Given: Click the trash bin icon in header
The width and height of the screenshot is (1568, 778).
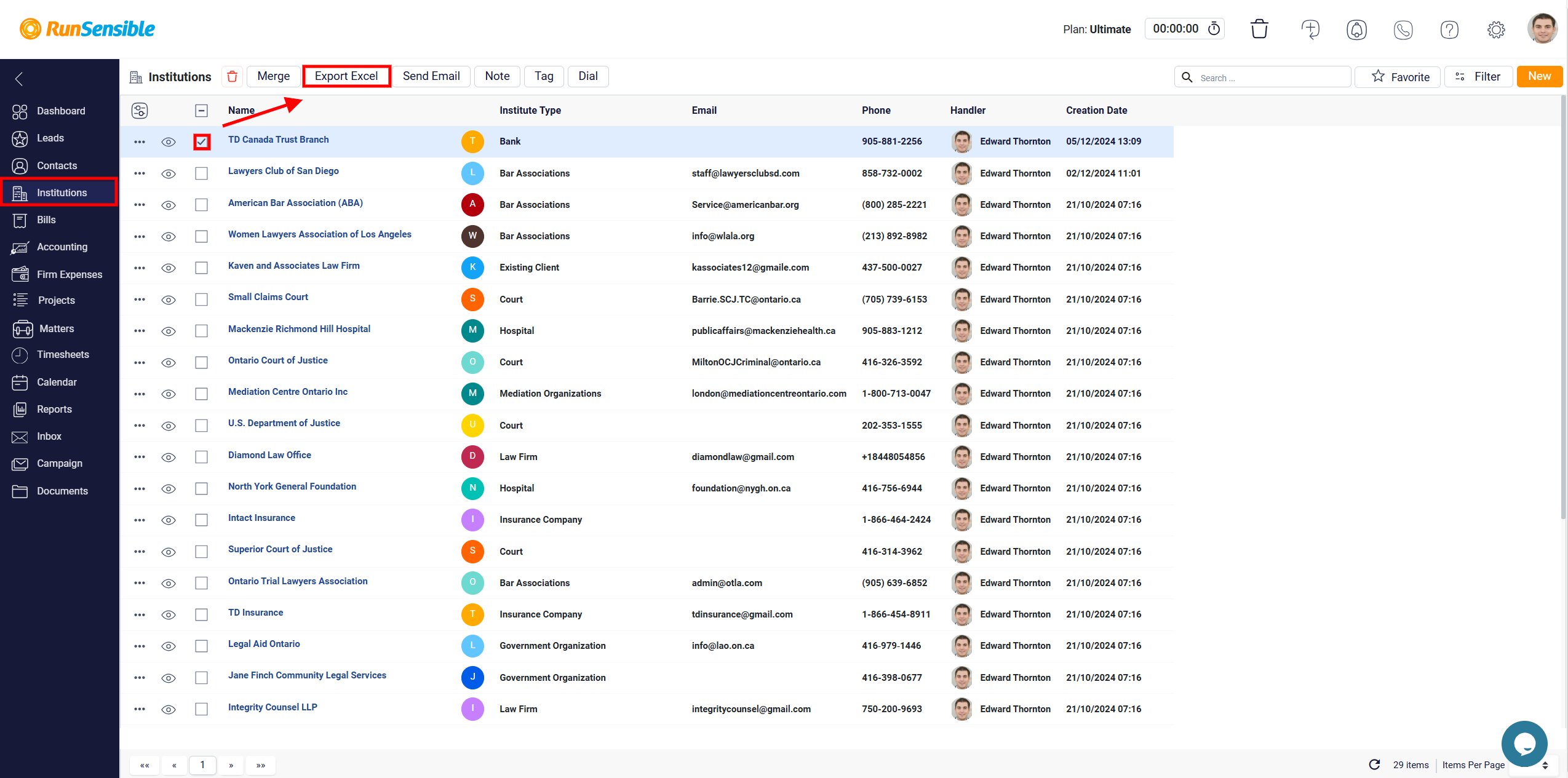Looking at the screenshot, I should point(1259,29).
